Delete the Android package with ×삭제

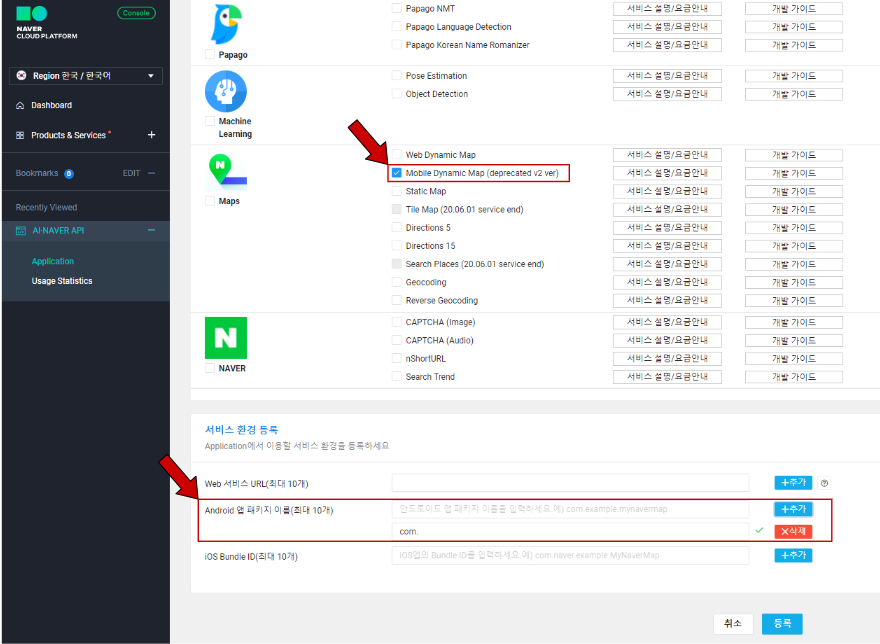coord(793,531)
